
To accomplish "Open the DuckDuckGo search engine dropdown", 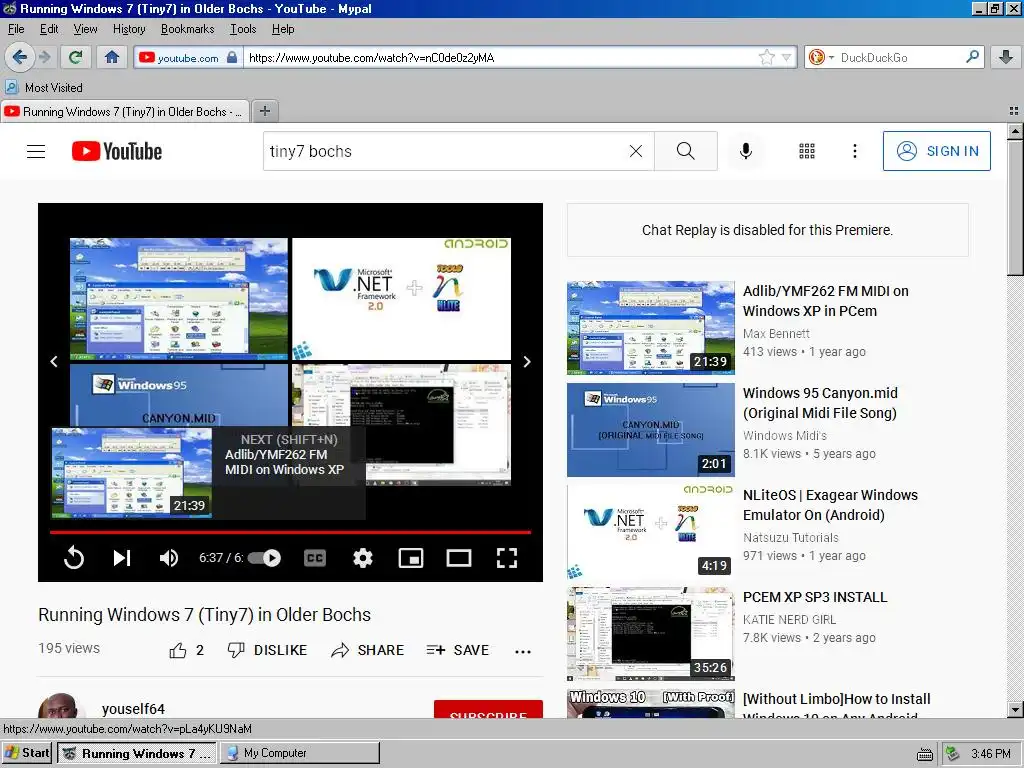I will (821, 57).
